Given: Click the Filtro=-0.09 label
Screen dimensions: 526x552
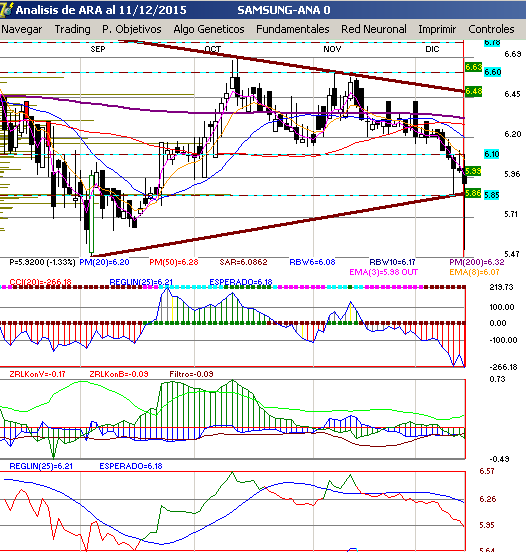Looking at the screenshot, I should [x=191, y=374].
